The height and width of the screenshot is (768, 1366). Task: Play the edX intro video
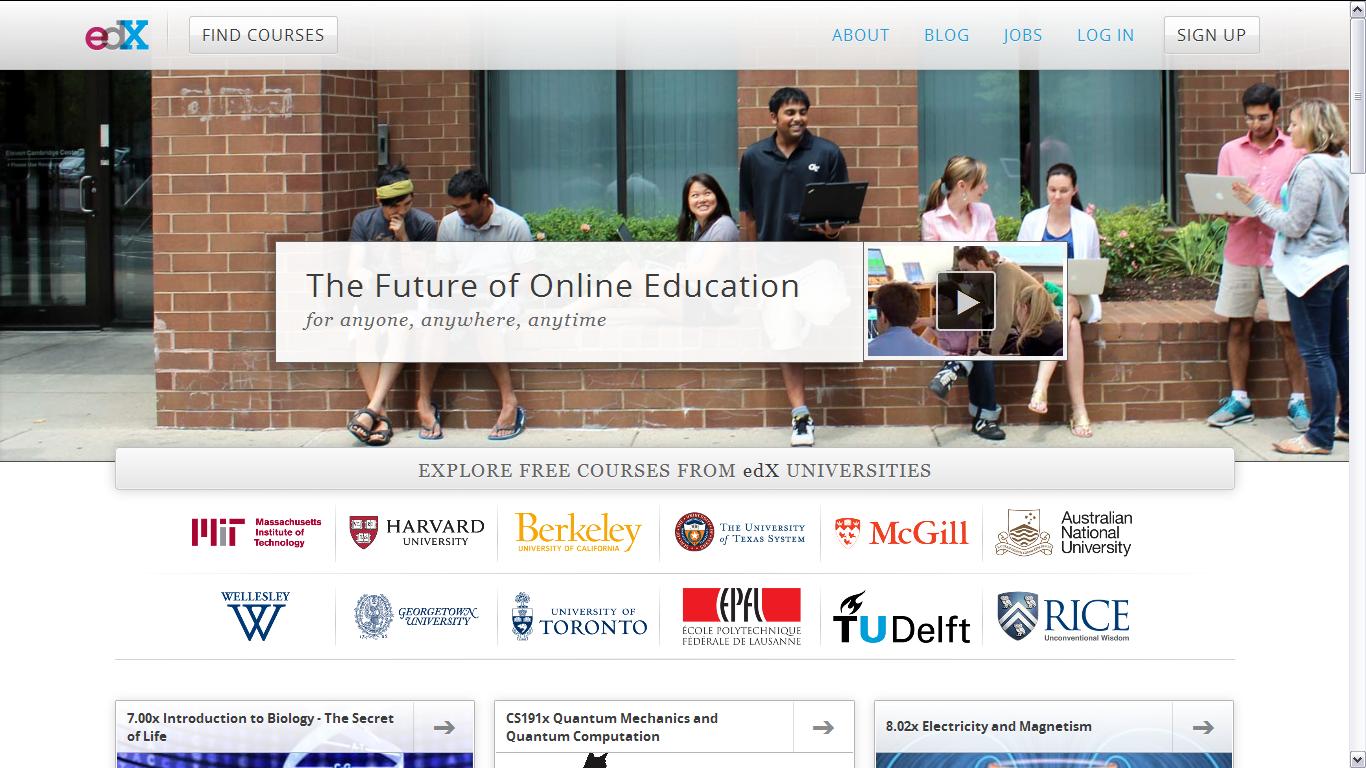point(966,301)
